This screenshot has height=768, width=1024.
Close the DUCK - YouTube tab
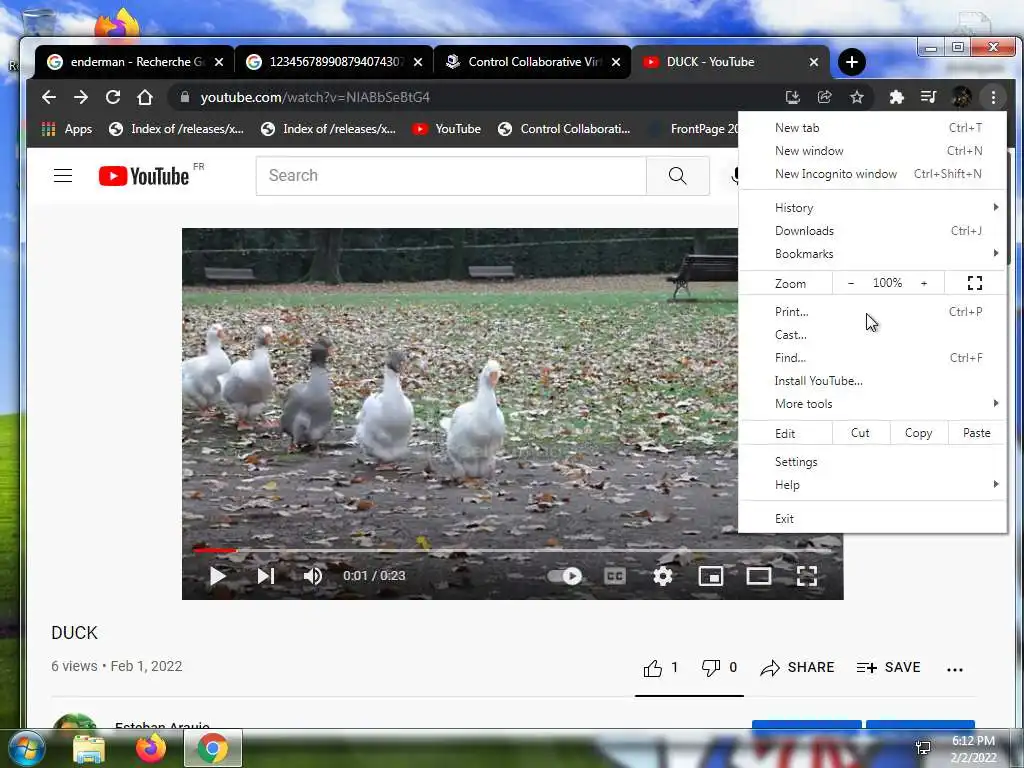(814, 62)
